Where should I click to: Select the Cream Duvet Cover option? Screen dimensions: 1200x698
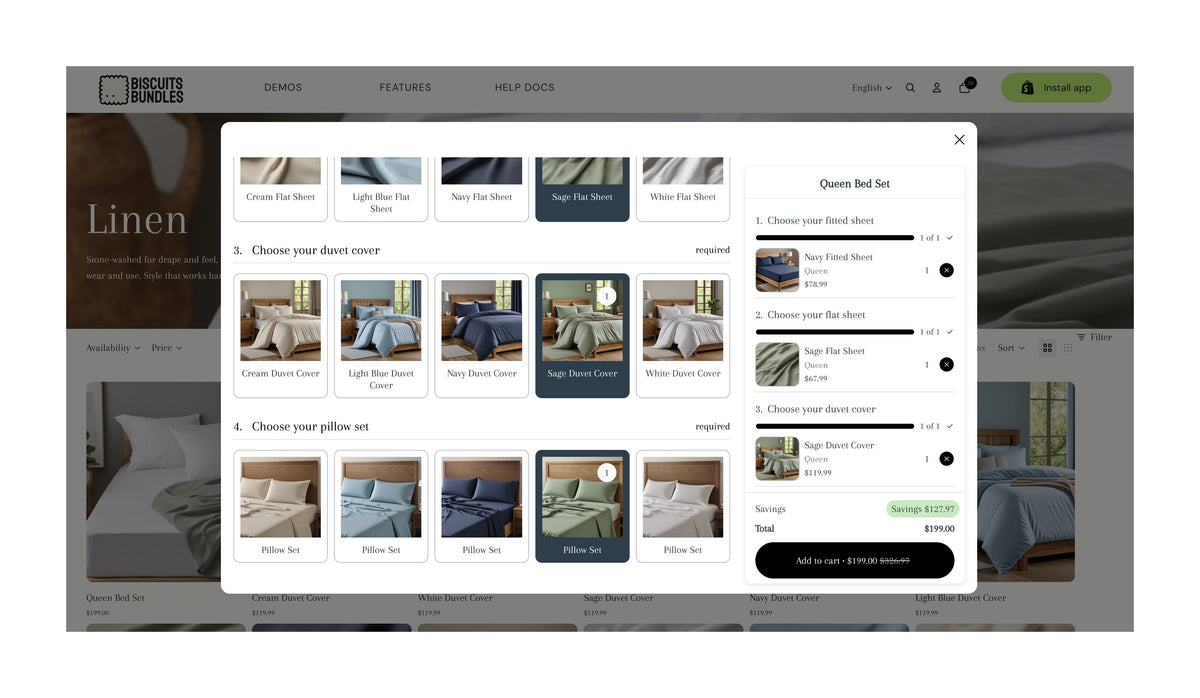tap(281, 336)
